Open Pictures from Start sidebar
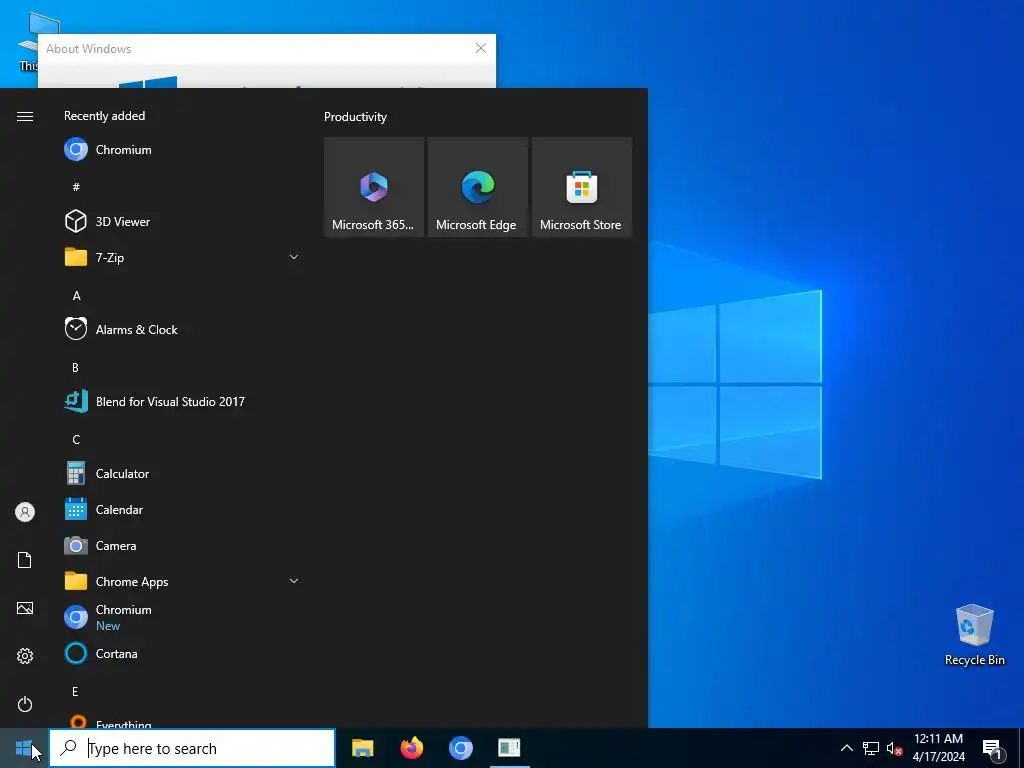 [x=25, y=608]
